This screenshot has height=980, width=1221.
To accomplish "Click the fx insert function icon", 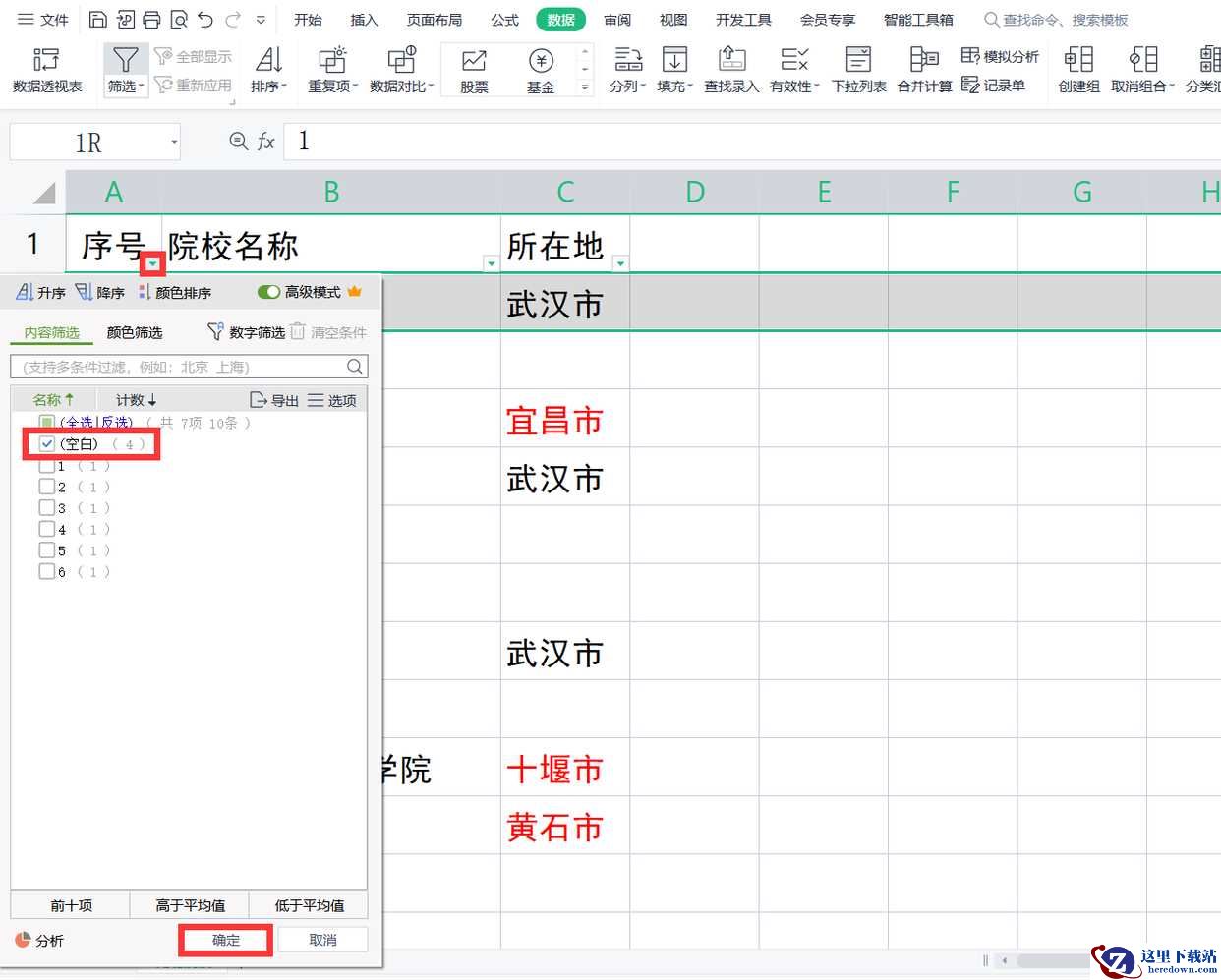I will [265, 142].
